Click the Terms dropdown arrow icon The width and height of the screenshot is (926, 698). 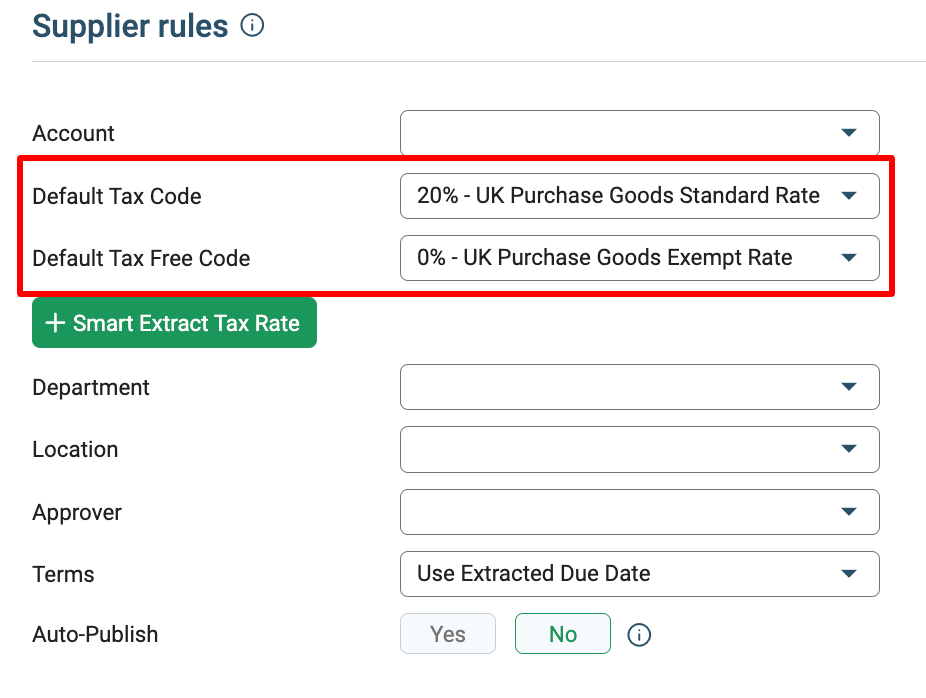(x=849, y=573)
